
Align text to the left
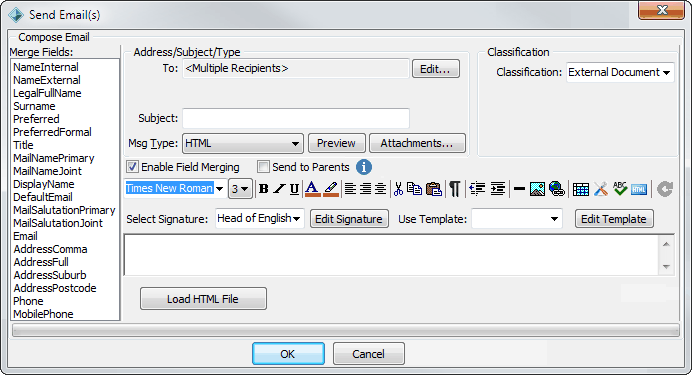tap(350, 189)
